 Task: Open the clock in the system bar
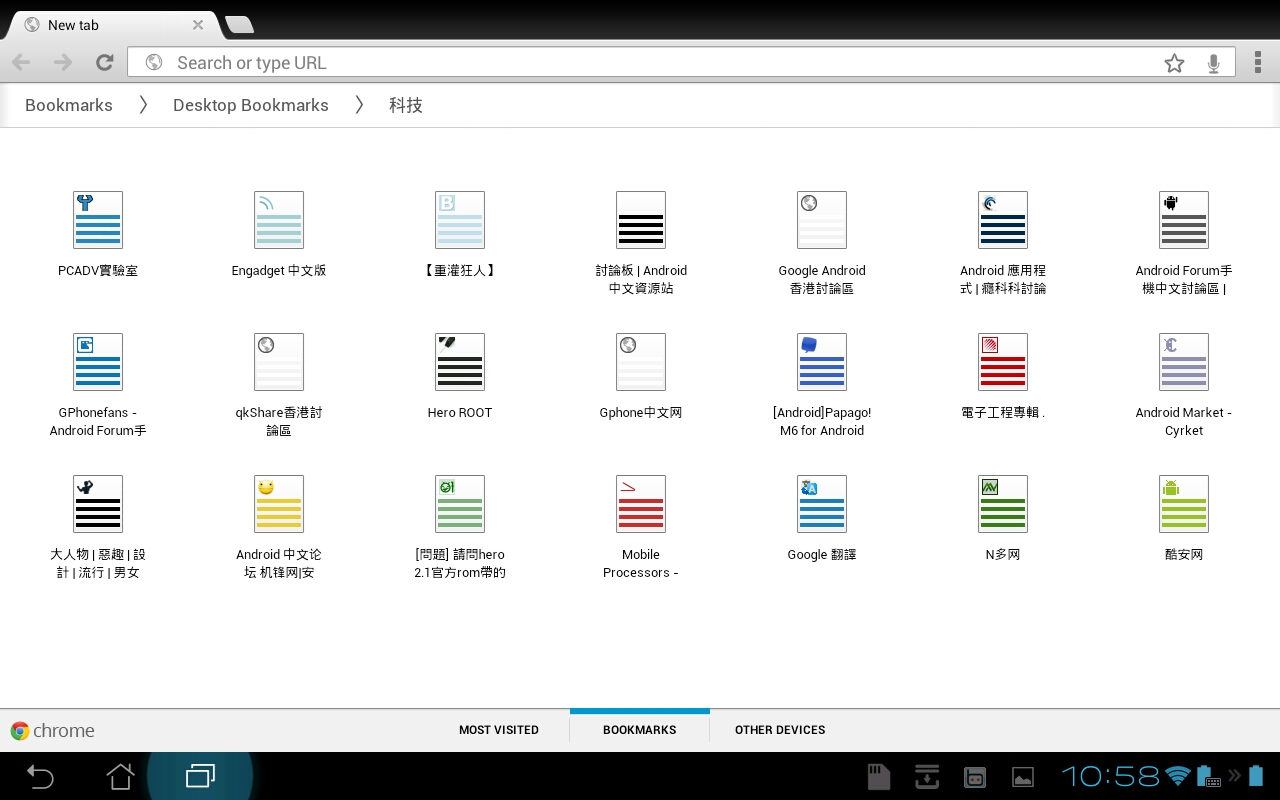[x=1110, y=776]
